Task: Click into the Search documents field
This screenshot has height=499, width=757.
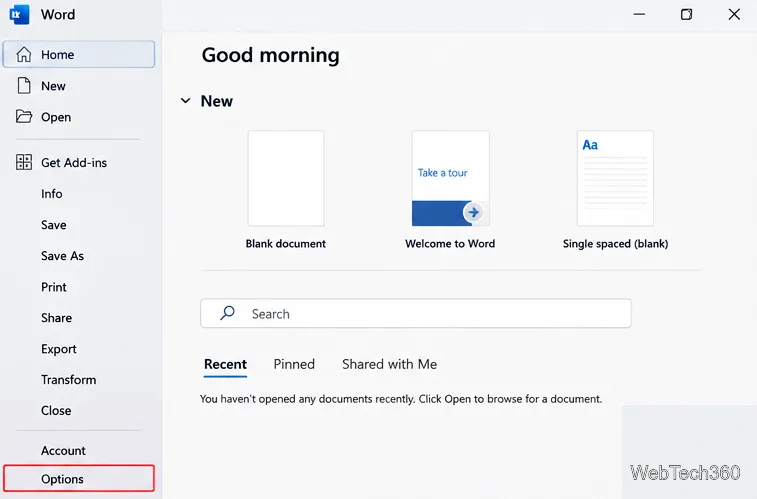Action: [x=416, y=313]
